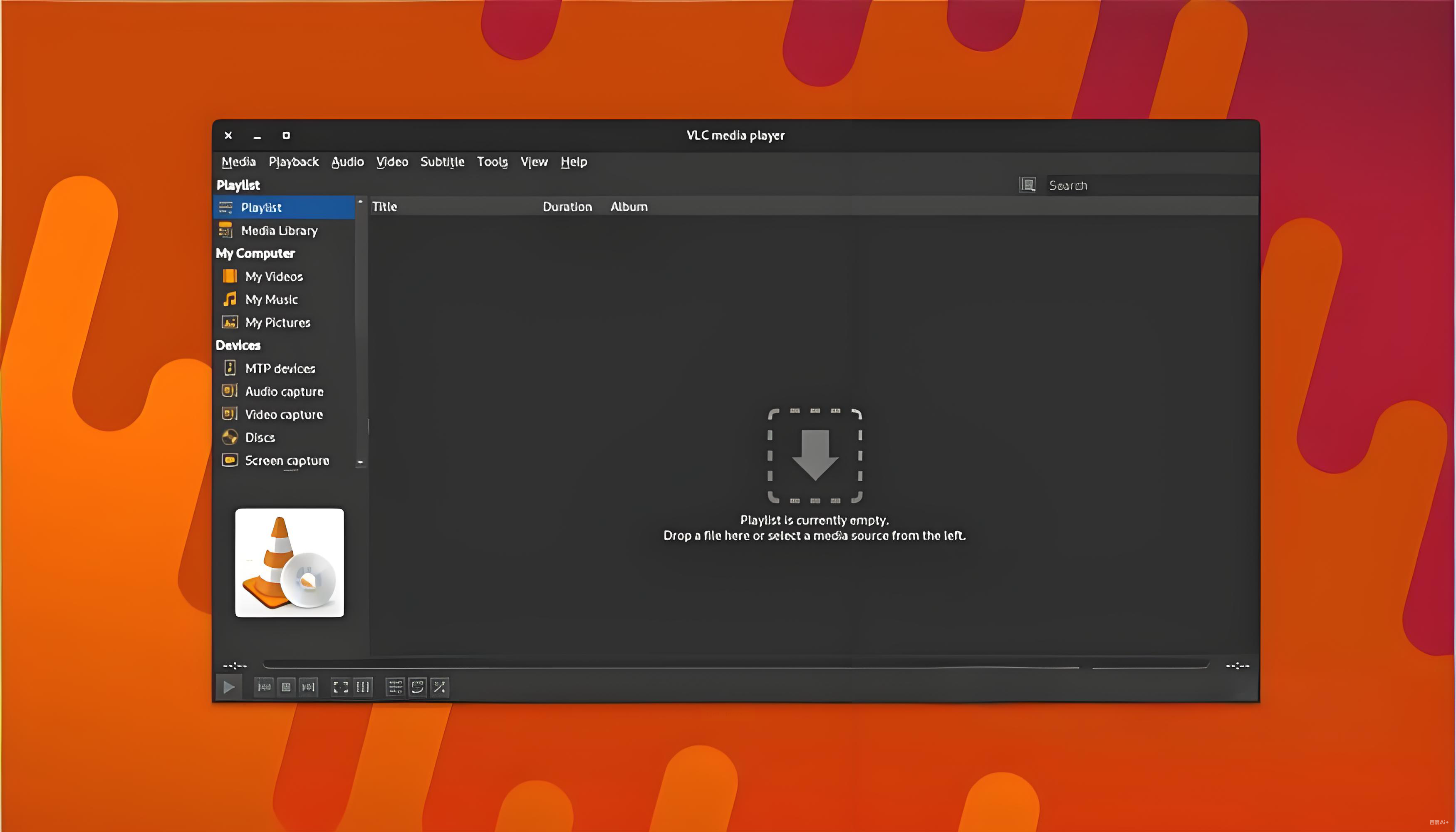Open the Subtitle menu
The width and height of the screenshot is (1456, 832).
point(442,162)
